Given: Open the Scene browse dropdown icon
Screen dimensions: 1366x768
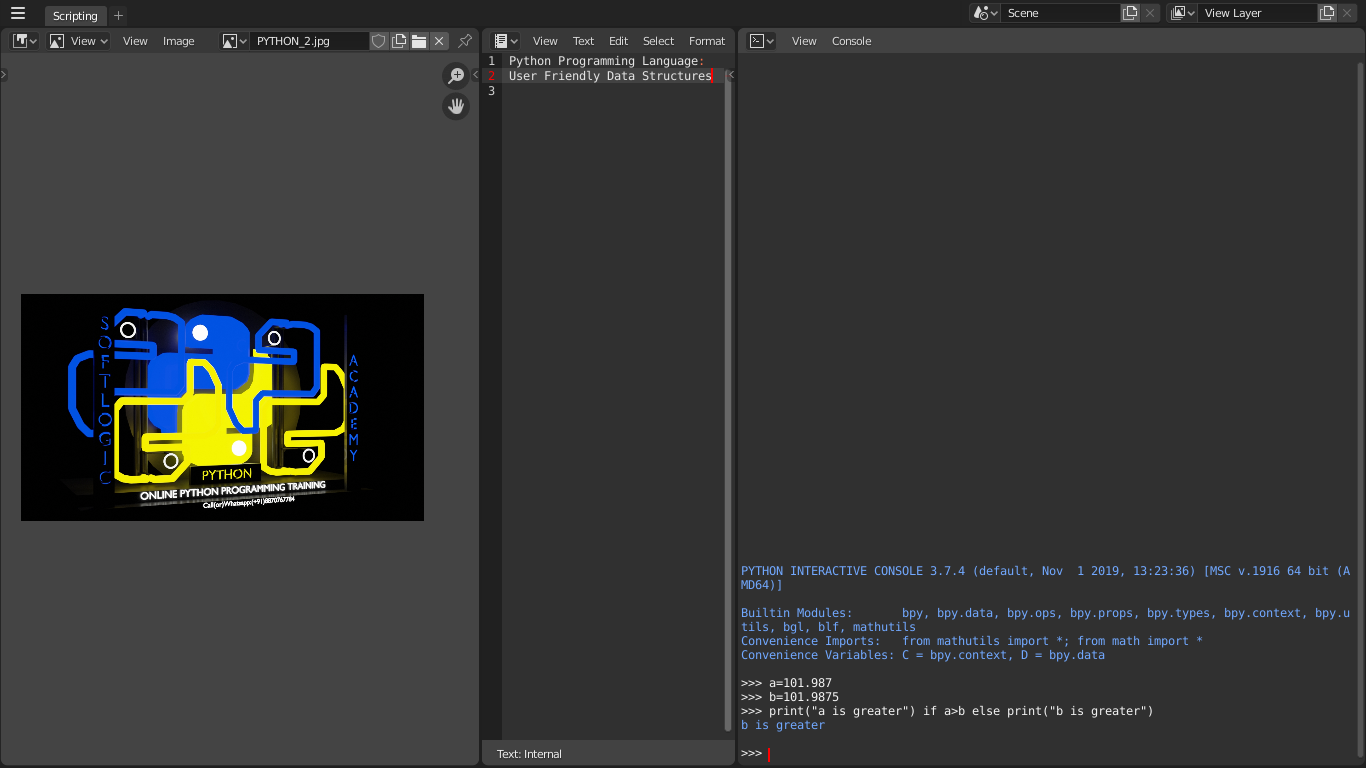Looking at the screenshot, I should coord(986,13).
